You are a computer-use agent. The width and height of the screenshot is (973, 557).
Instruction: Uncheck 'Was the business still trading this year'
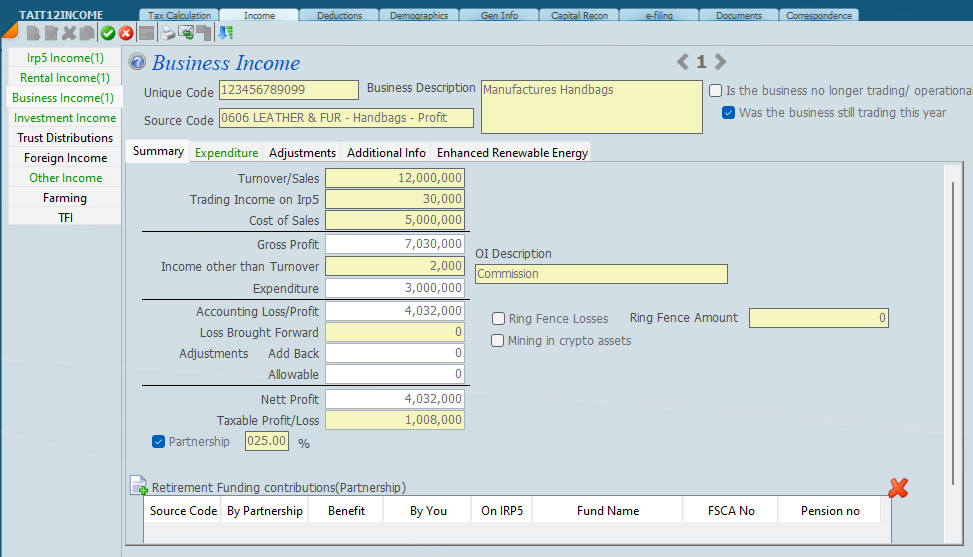click(728, 112)
